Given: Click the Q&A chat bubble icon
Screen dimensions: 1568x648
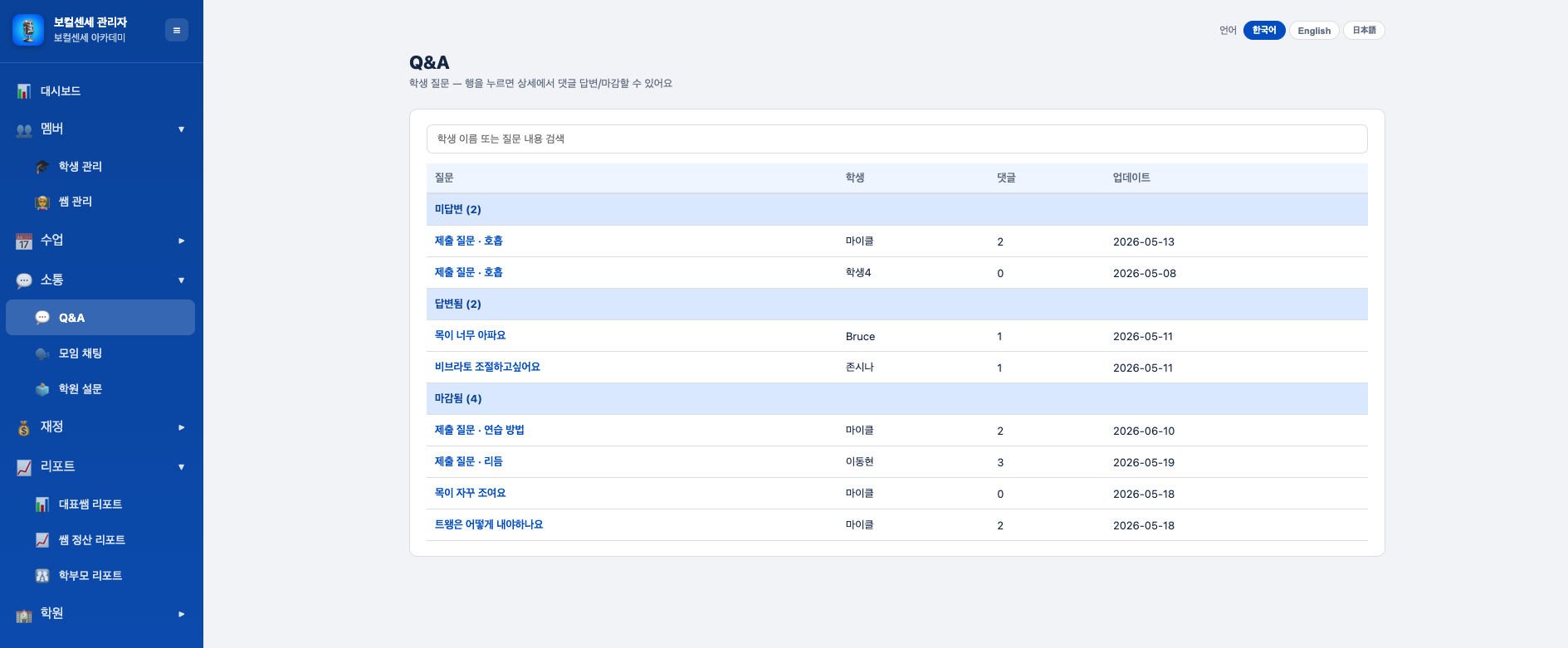Looking at the screenshot, I should (42, 318).
